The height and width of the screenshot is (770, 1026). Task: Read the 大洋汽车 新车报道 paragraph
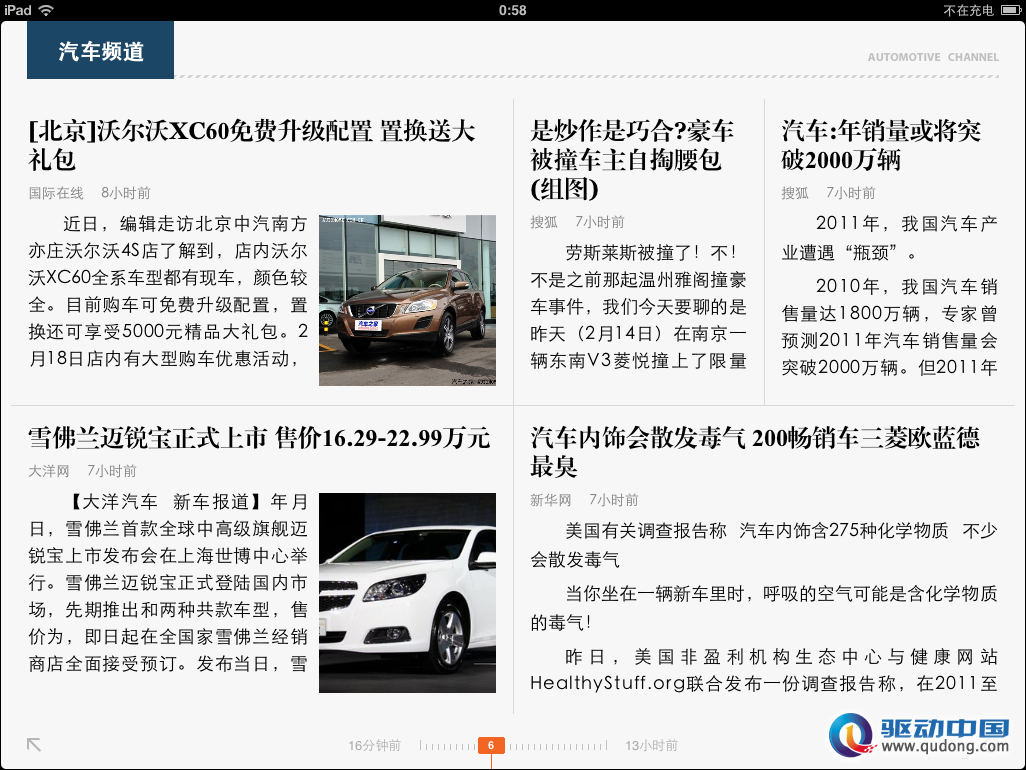point(168,582)
